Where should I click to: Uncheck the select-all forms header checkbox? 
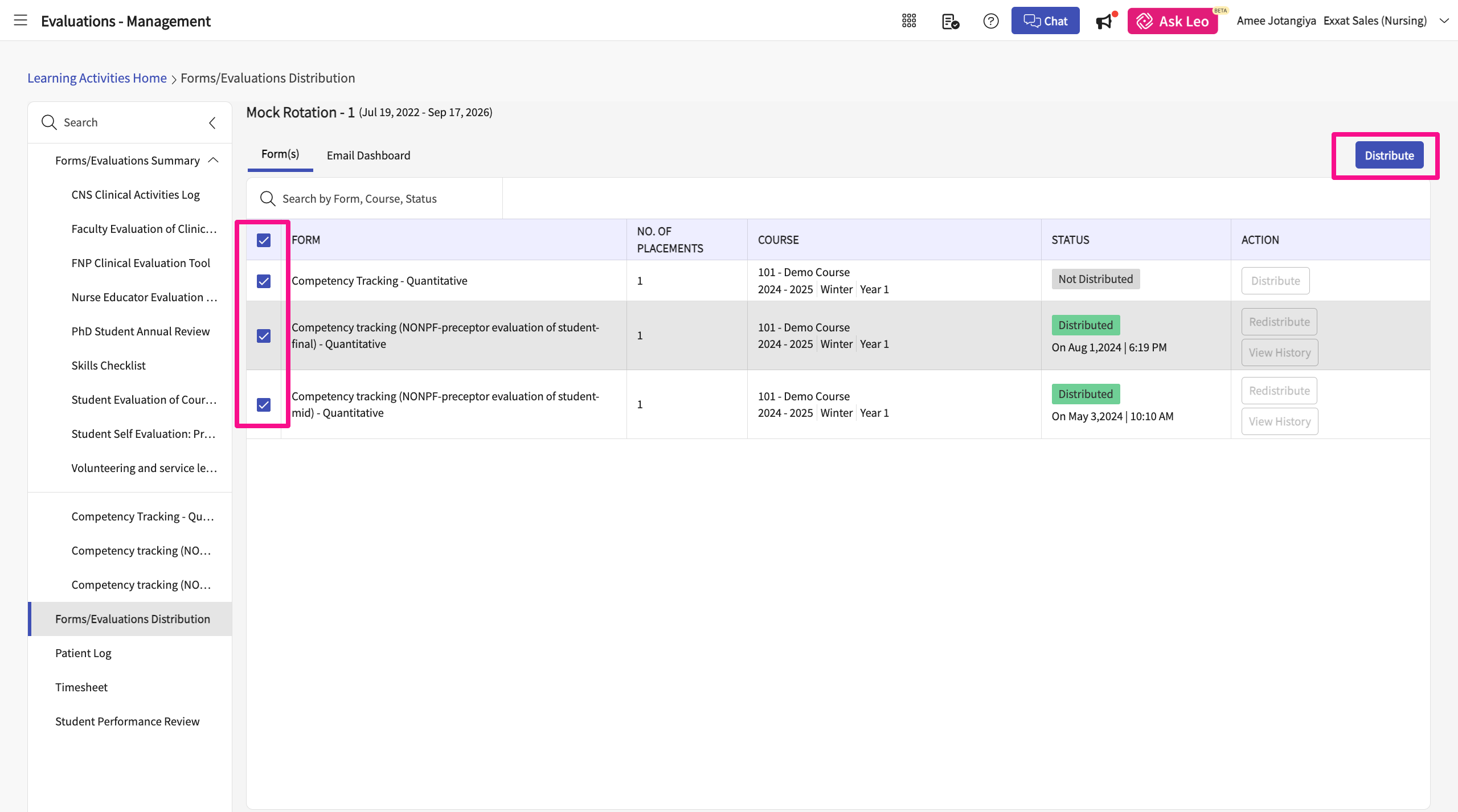tap(264, 240)
